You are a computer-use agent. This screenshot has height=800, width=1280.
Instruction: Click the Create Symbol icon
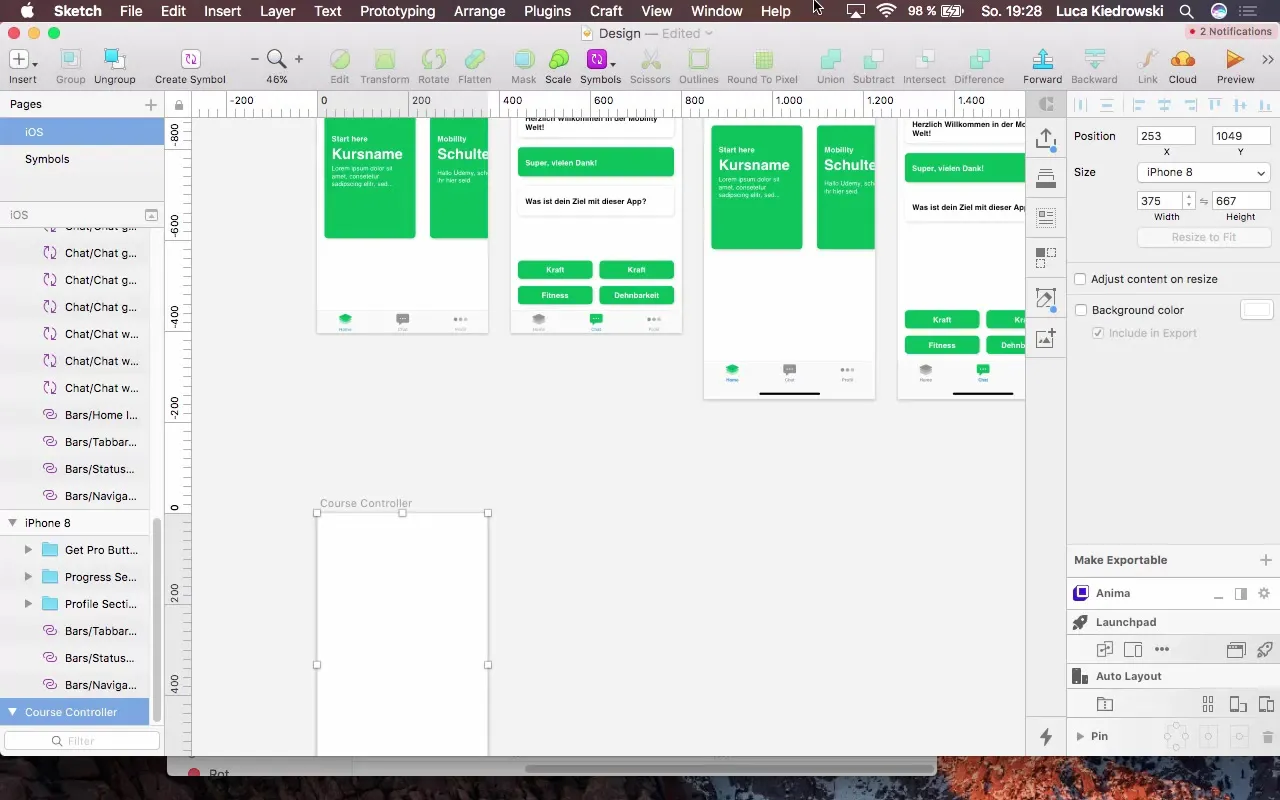coord(190,60)
